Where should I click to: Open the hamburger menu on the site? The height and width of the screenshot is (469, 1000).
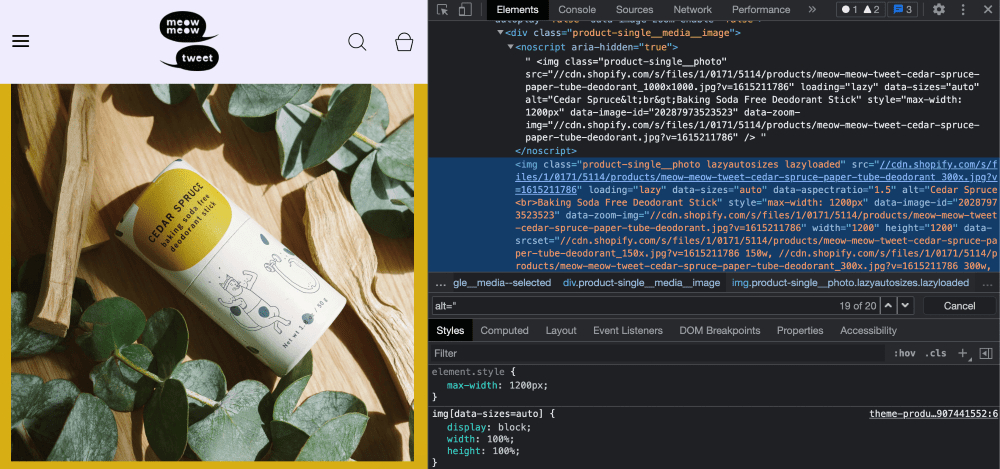coord(20,41)
